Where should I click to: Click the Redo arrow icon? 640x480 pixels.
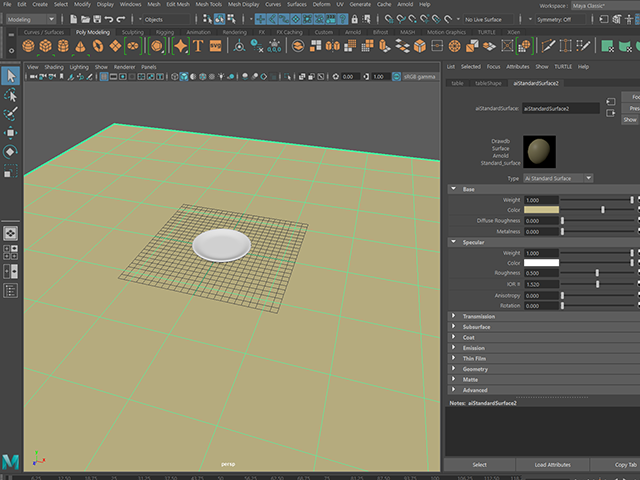[x=121, y=19]
